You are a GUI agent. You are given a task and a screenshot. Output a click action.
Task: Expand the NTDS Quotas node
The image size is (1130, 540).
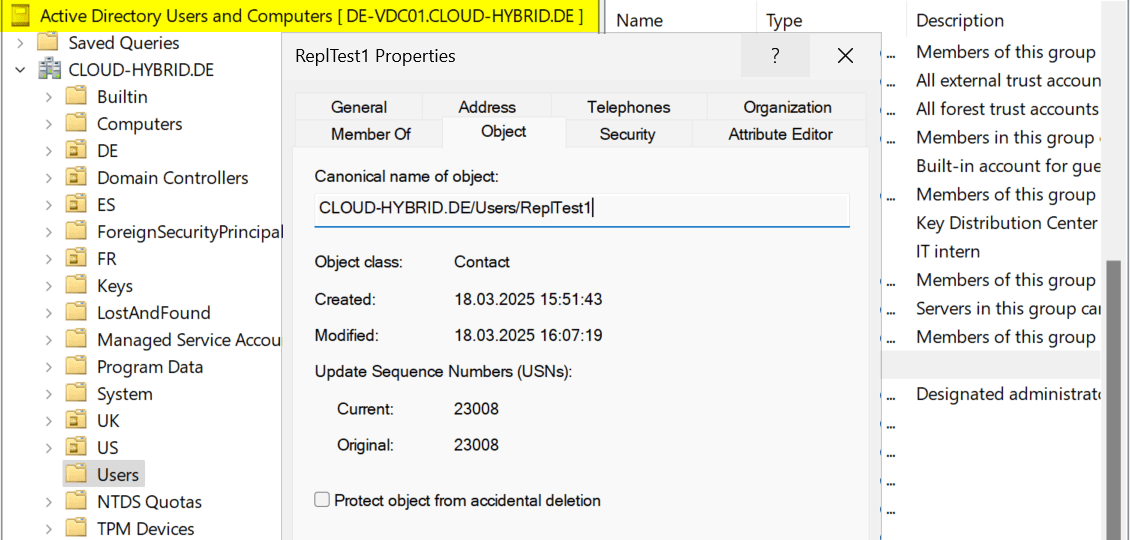click(x=49, y=502)
